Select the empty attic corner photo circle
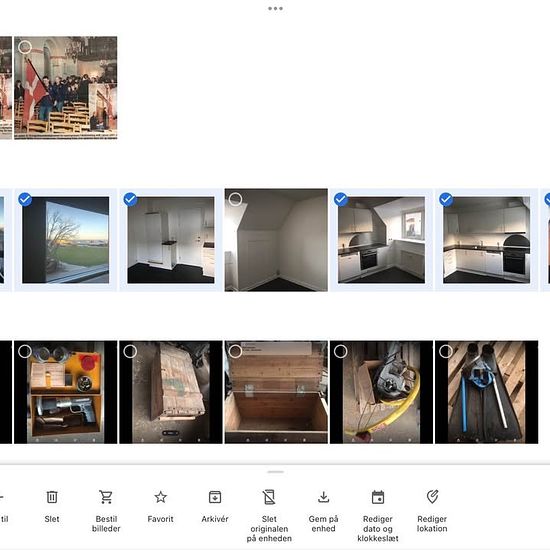550x550 pixels. pos(235,199)
